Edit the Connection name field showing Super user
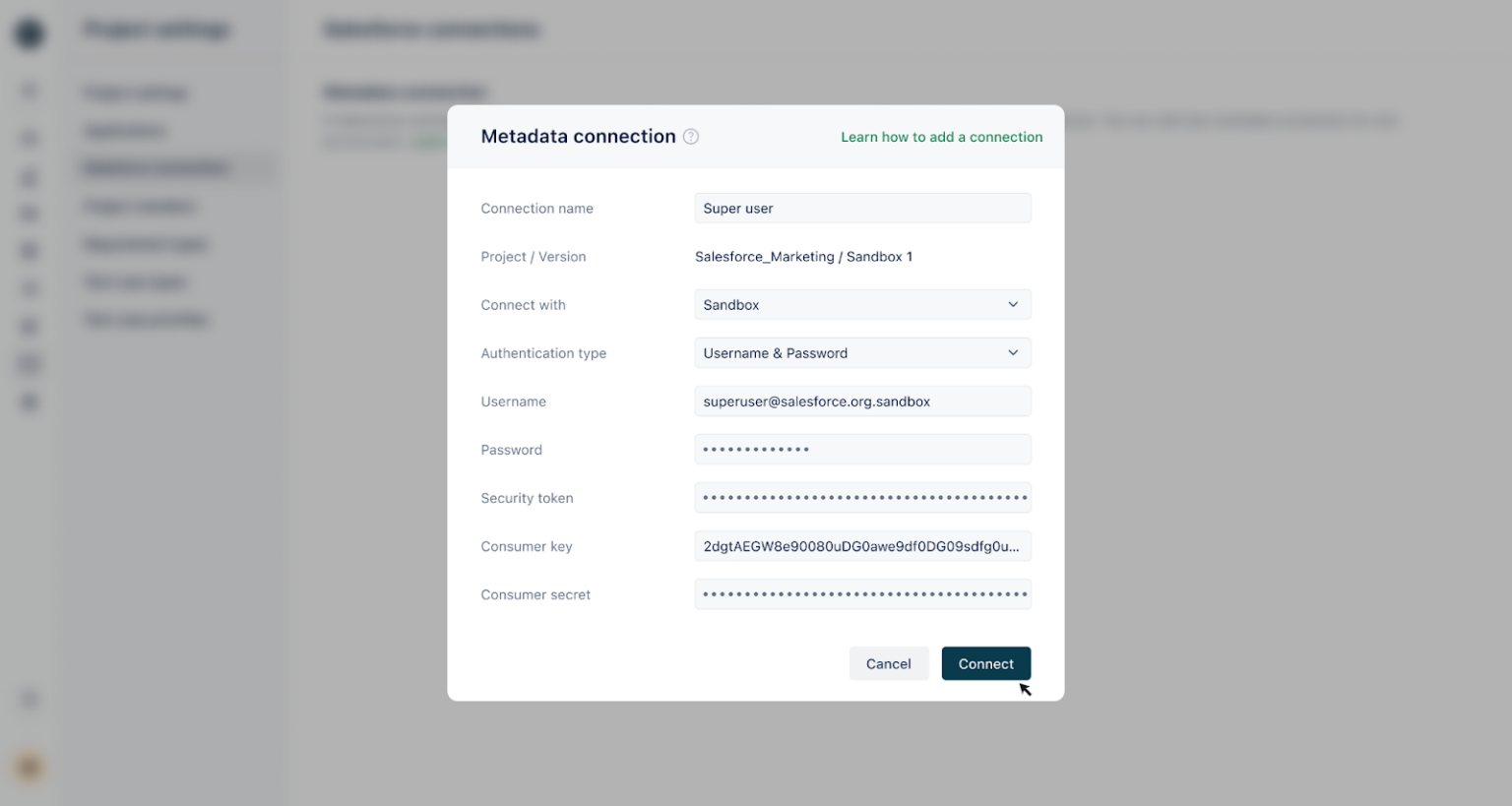Screen dimensions: 1512x806 point(861,208)
